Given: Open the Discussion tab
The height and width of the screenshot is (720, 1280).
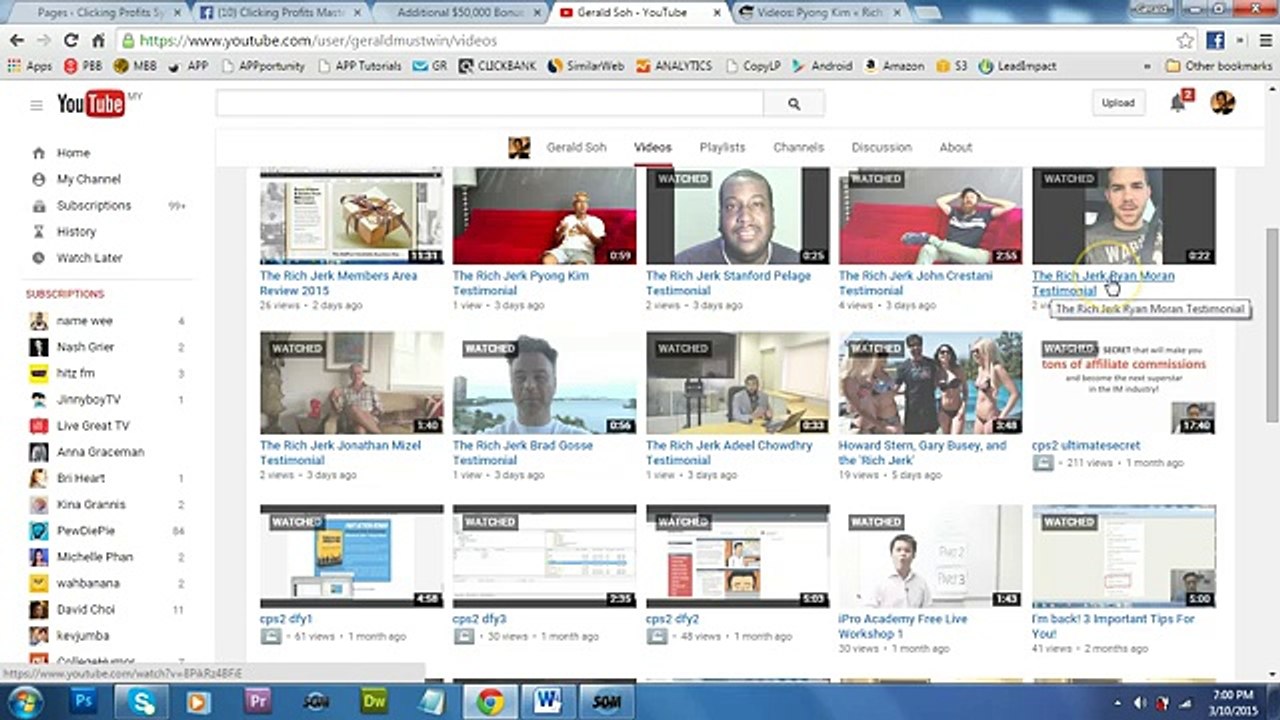Looking at the screenshot, I should pos(881,147).
